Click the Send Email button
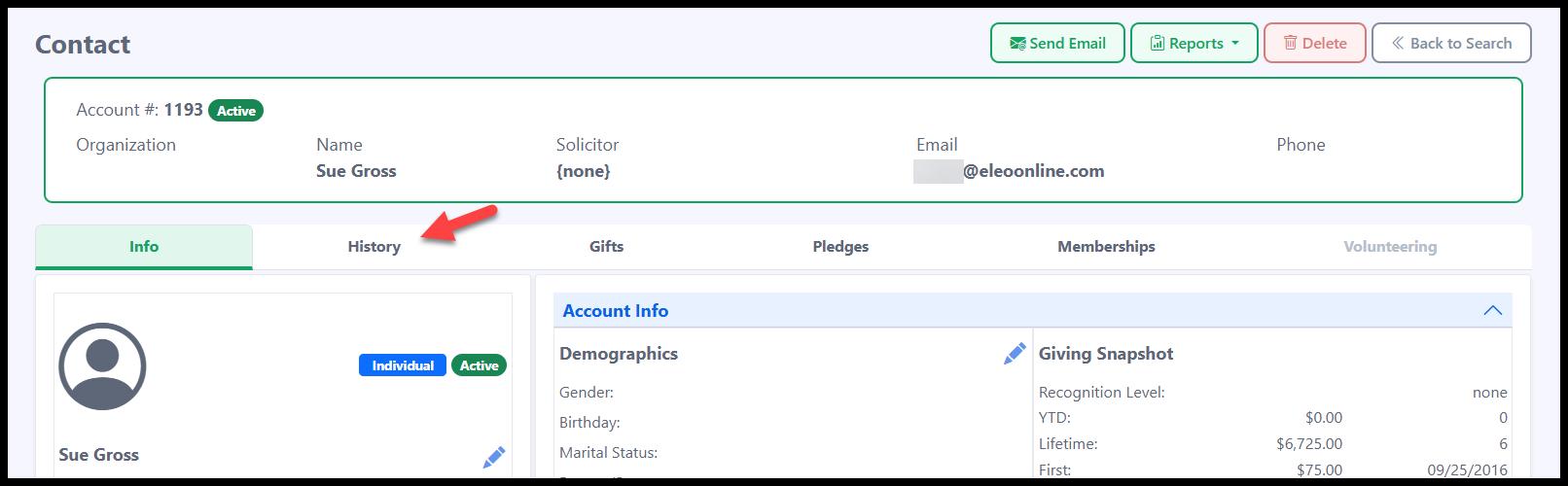 point(1057,44)
